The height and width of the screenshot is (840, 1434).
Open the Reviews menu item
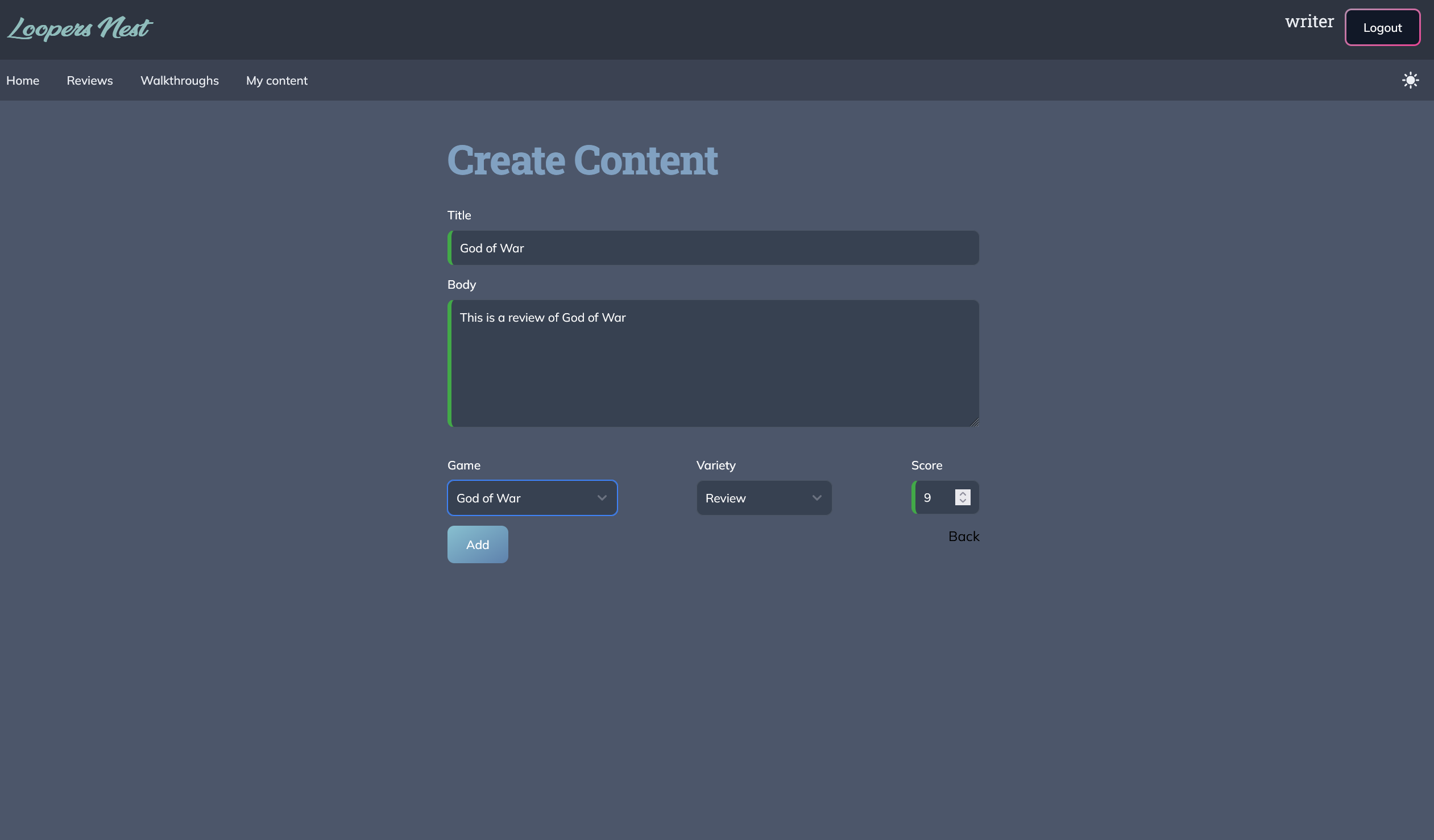pyautogui.click(x=89, y=80)
